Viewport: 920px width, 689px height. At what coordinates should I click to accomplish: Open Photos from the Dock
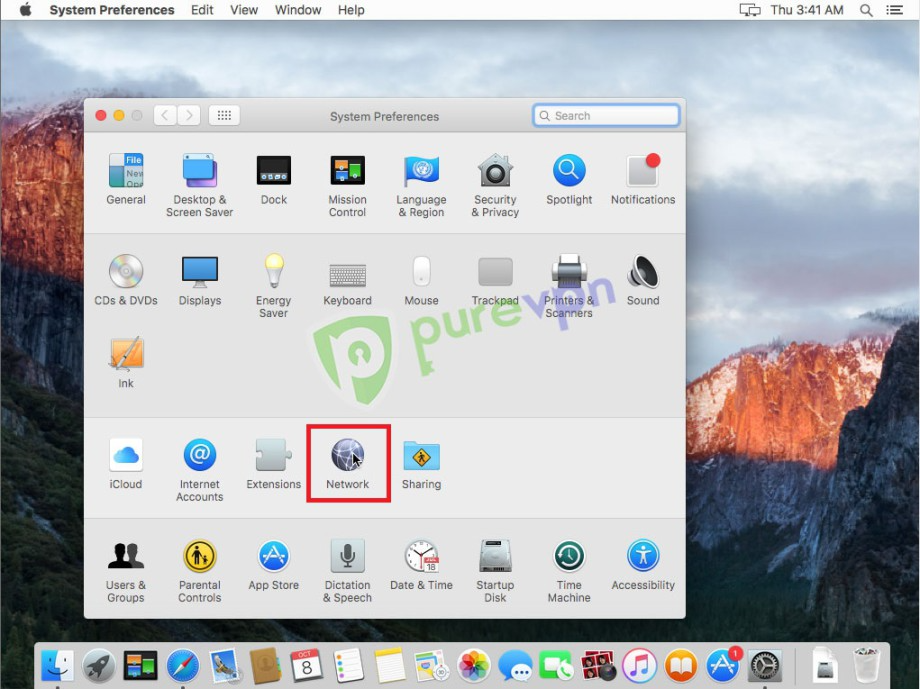click(473, 666)
